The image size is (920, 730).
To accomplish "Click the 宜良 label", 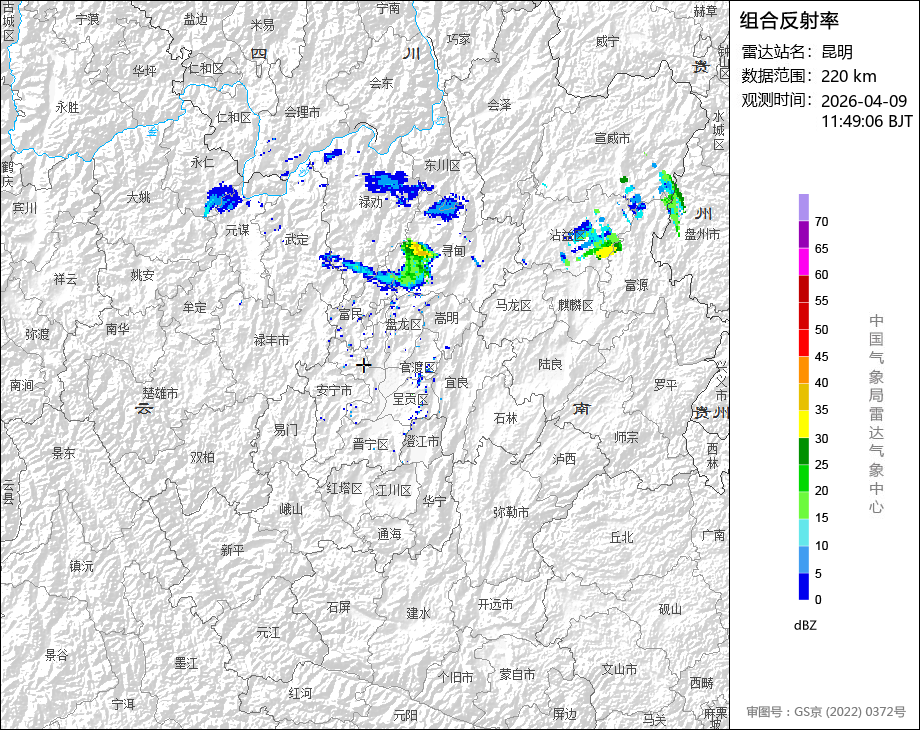I will tap(456, 383).
